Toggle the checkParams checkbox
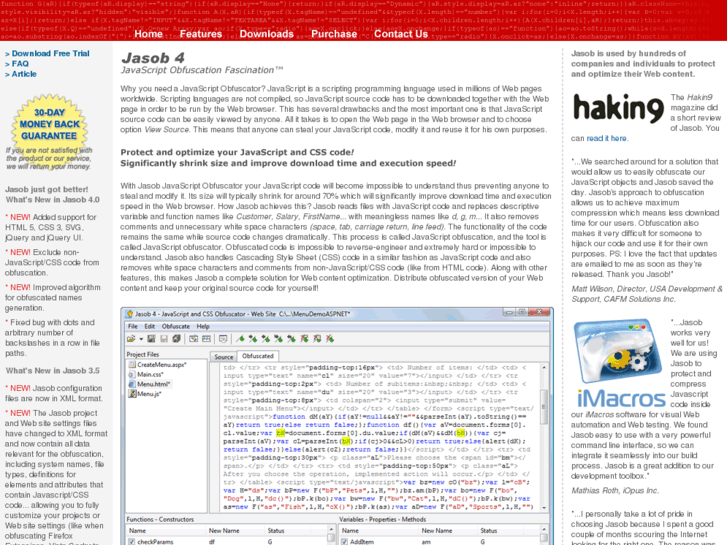This screenshot has height=545, width=727. [132, 541]
